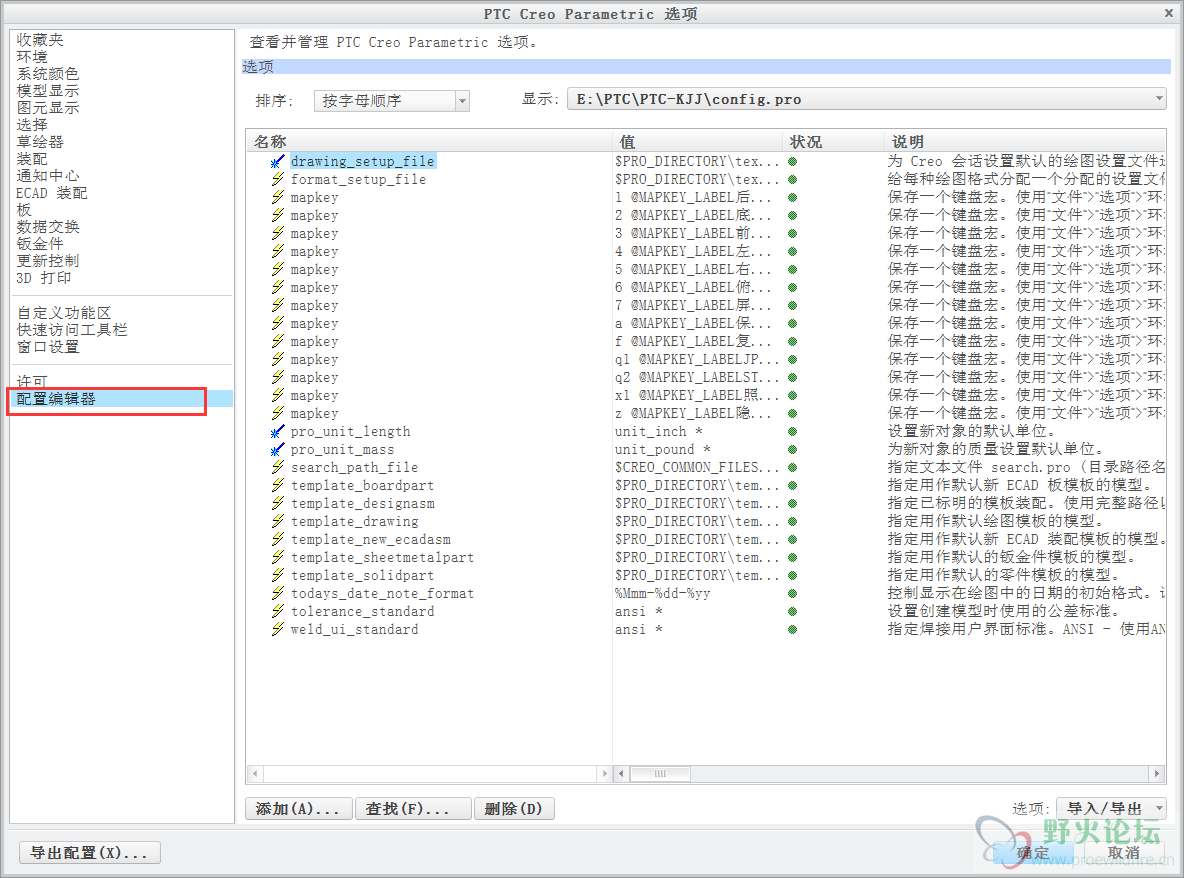Select the drawing_setup_file option name
This screenshot has height=878, width=1184.
coord(362,162)
